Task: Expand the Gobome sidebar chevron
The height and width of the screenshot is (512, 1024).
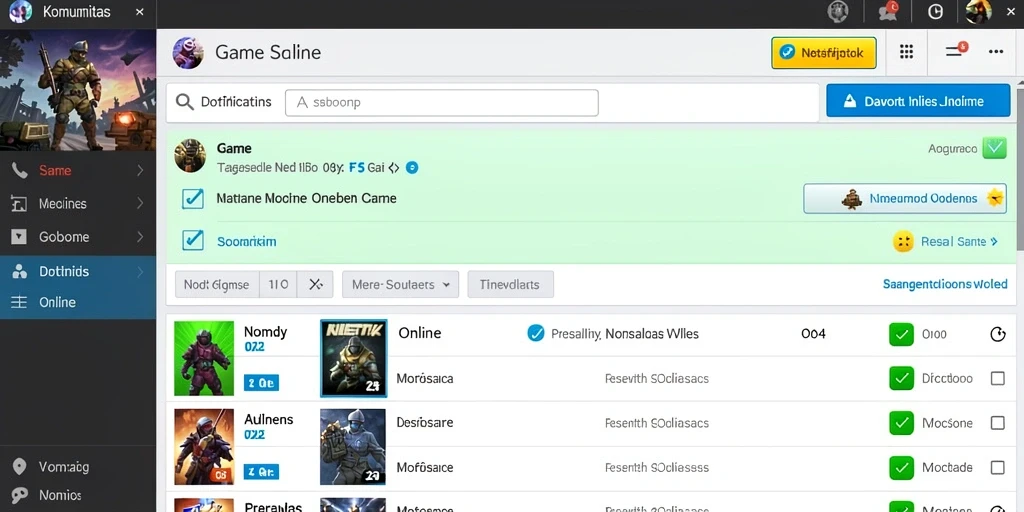Action: tap(140, 237)
